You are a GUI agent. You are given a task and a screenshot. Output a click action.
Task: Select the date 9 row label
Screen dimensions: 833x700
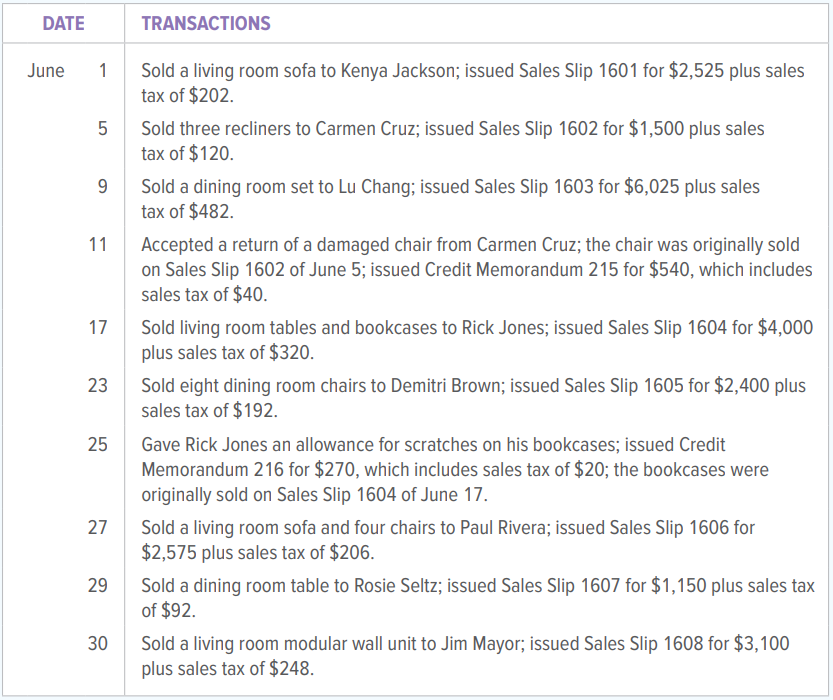103,186
